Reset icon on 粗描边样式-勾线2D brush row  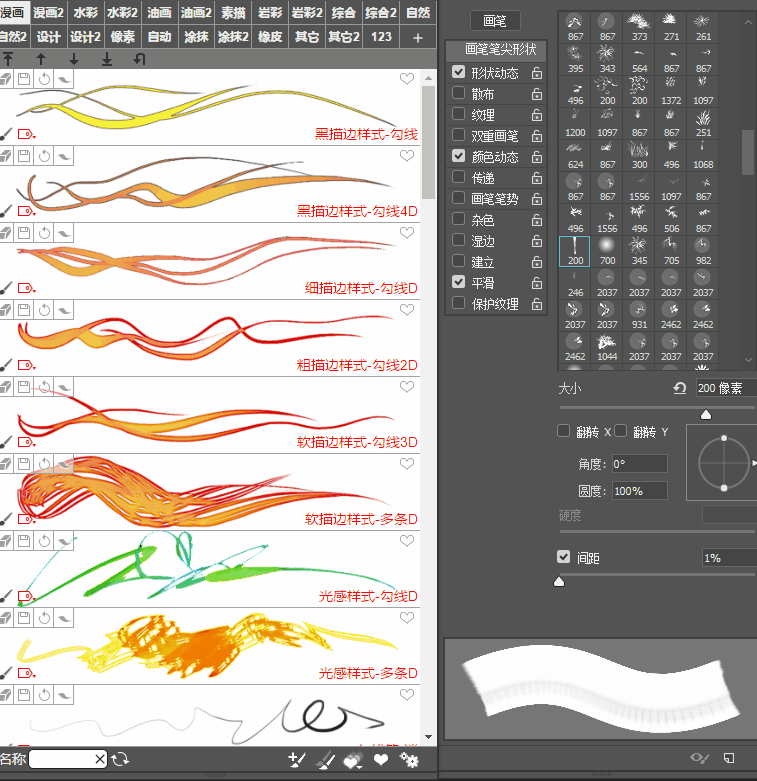click(x=44, y=310)
